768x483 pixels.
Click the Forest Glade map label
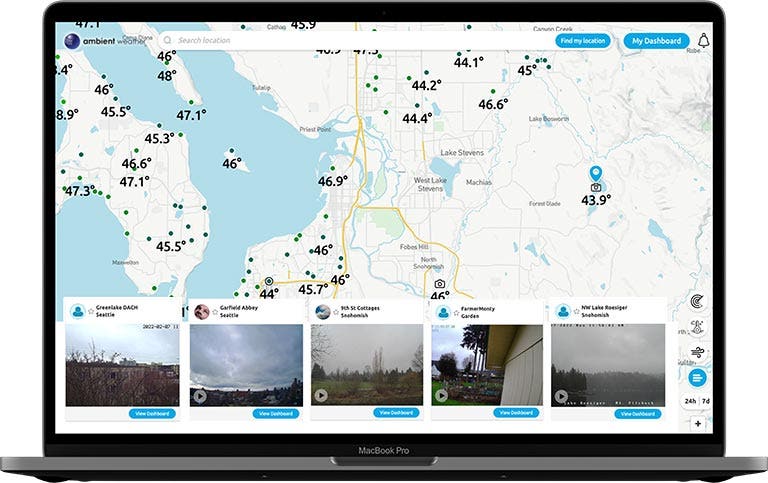(545, 203)
